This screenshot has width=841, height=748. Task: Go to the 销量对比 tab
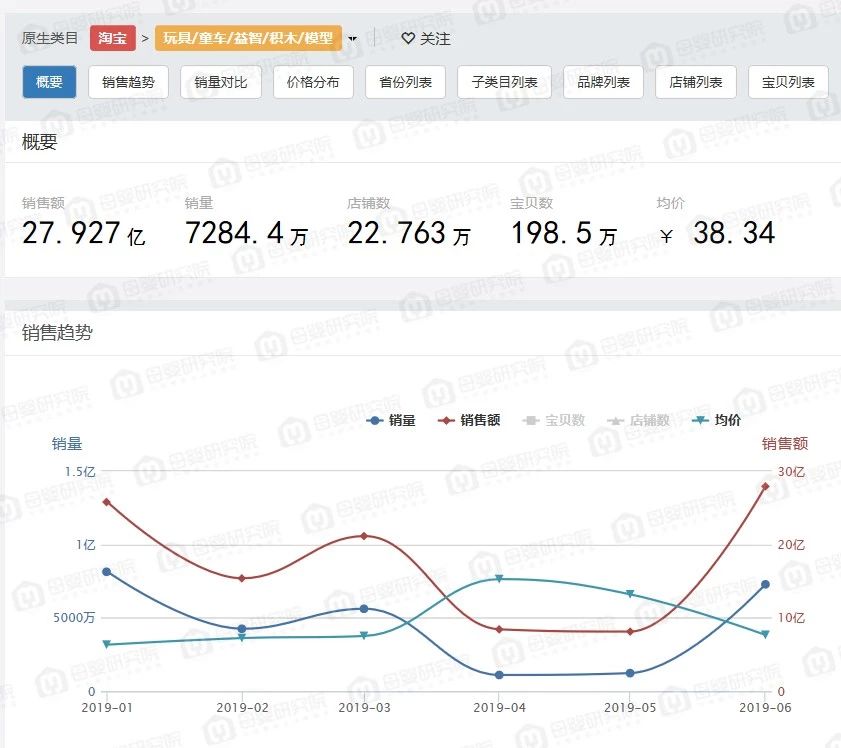click(x=220, y=82)
